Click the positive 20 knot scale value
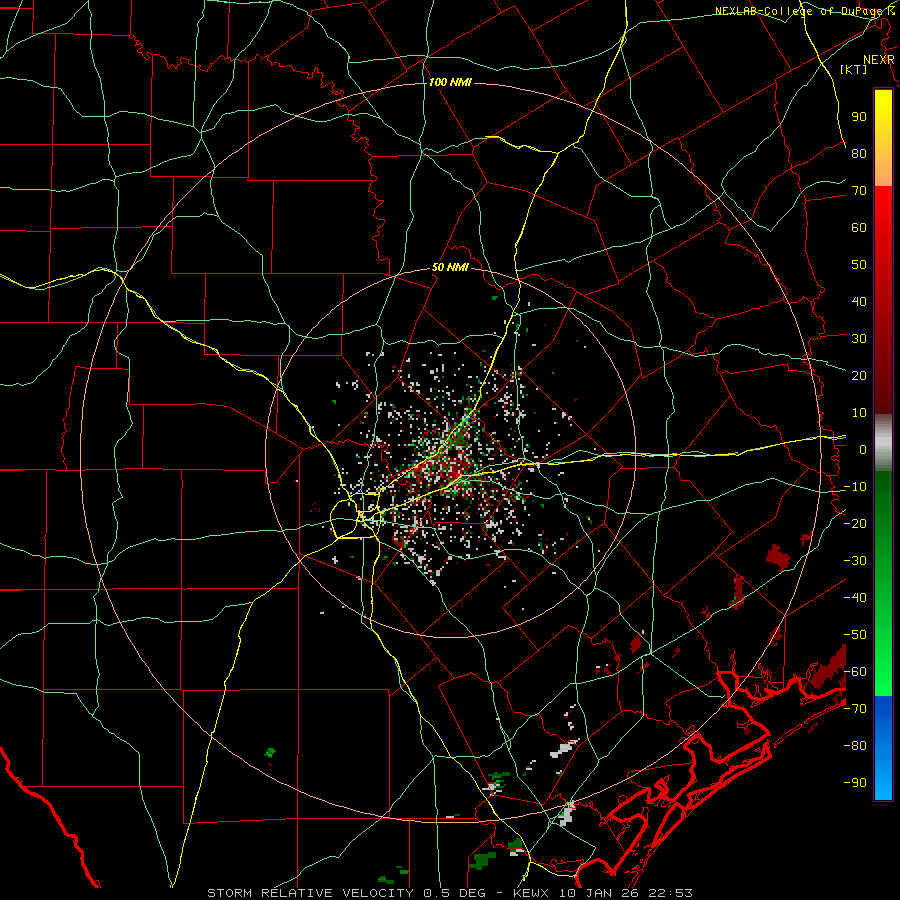This screenshot has width=900, height=900. 859,375
